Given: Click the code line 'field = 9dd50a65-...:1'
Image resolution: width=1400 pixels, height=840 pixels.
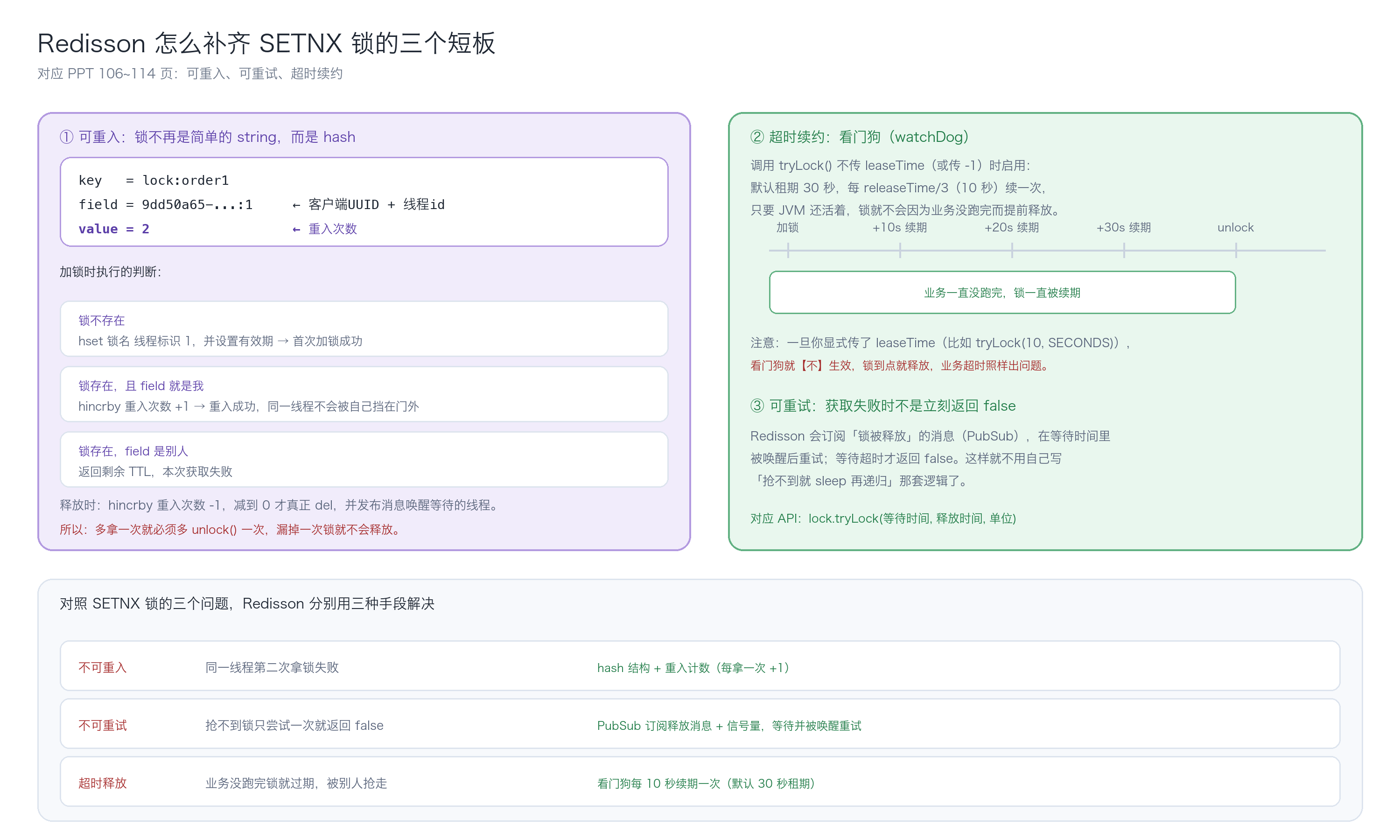Looking at the screenshot, I should click(165, 204).
